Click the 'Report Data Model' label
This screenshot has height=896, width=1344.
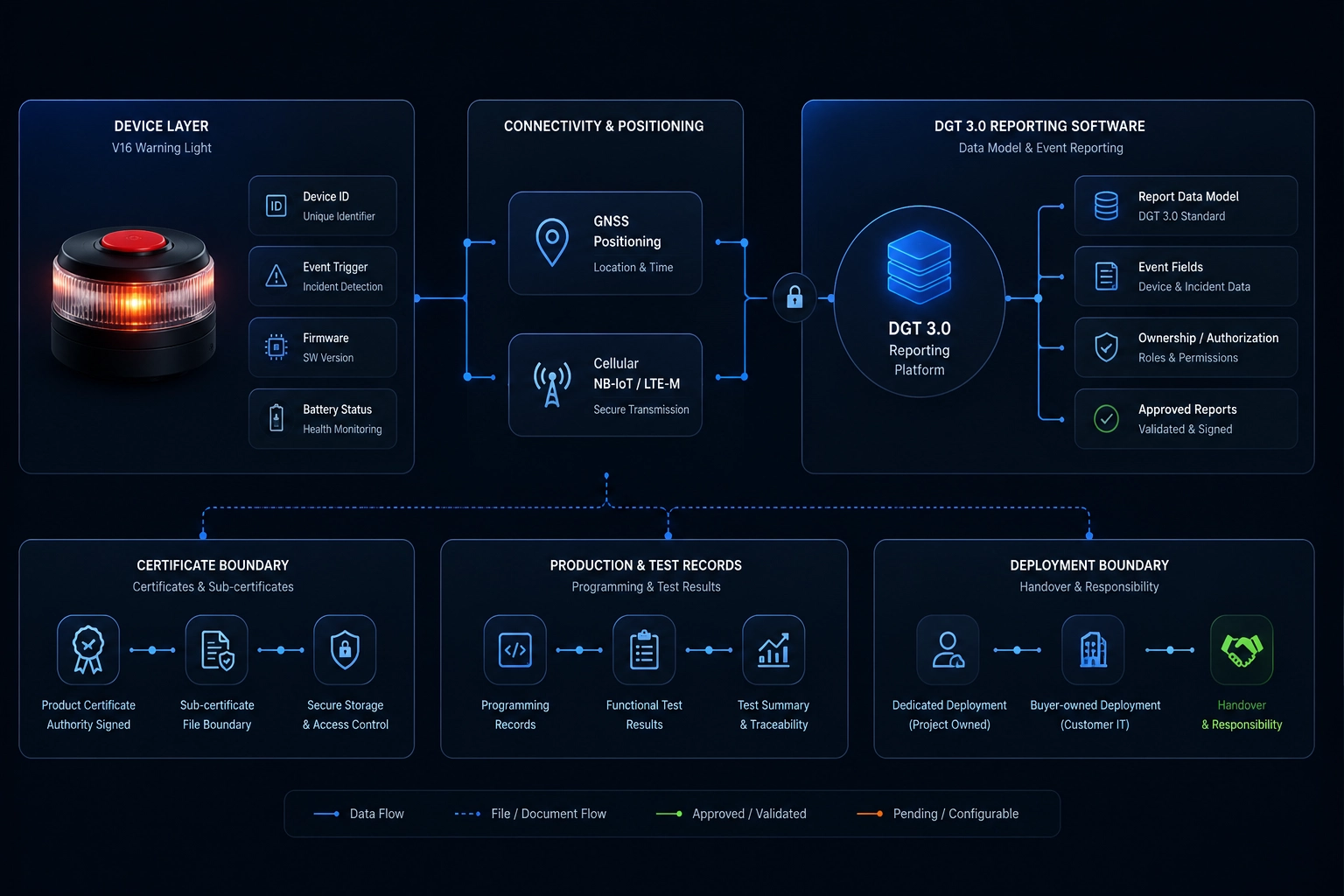click(x=1188, y=197)
